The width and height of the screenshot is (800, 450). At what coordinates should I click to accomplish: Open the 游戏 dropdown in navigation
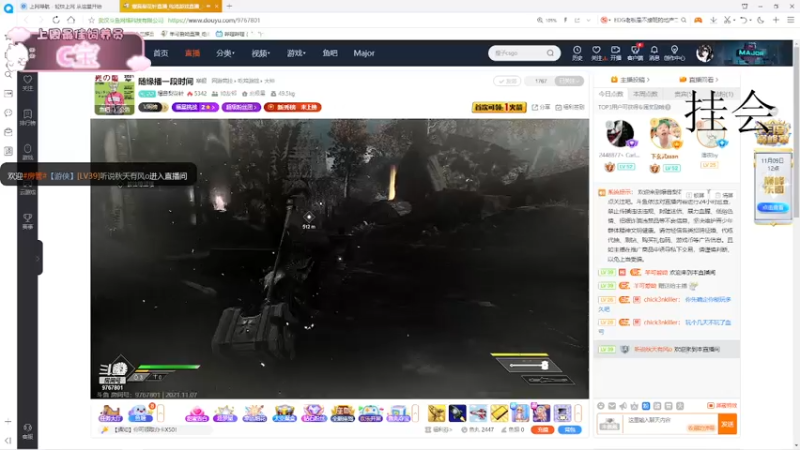coord(296,53)
